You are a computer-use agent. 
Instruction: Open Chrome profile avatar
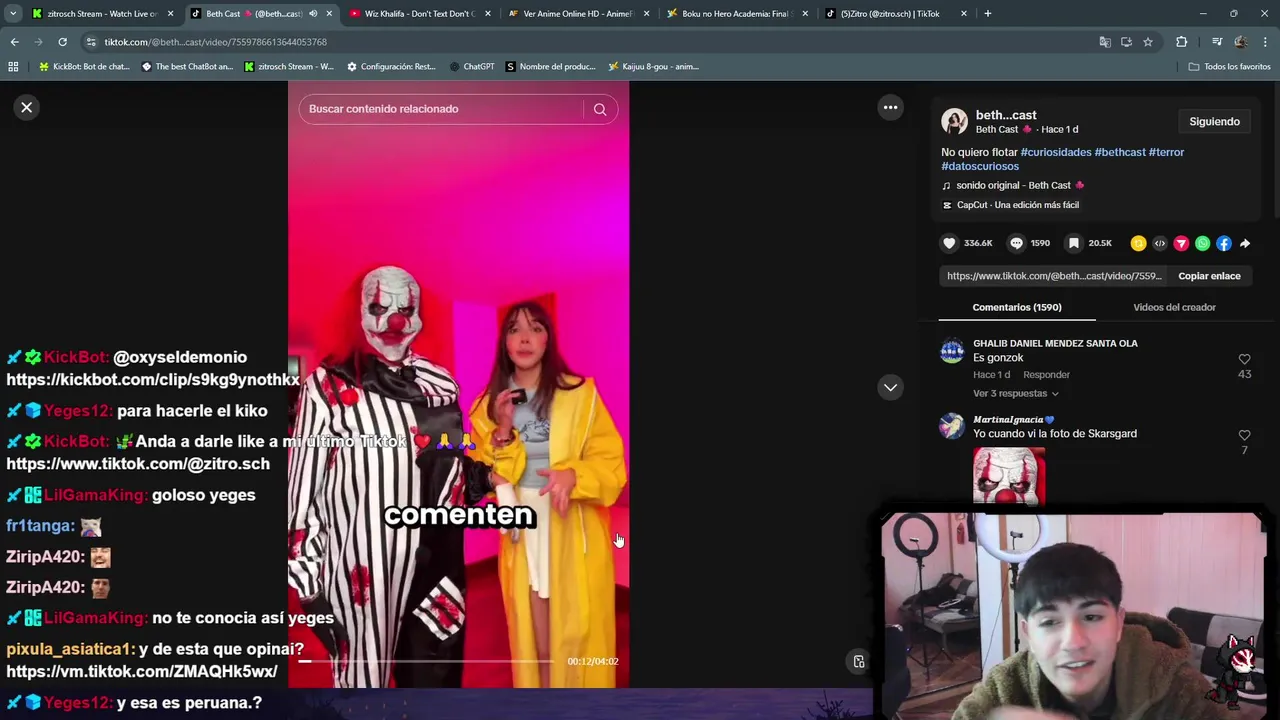pyautogui.click(x=1241, y=42)
